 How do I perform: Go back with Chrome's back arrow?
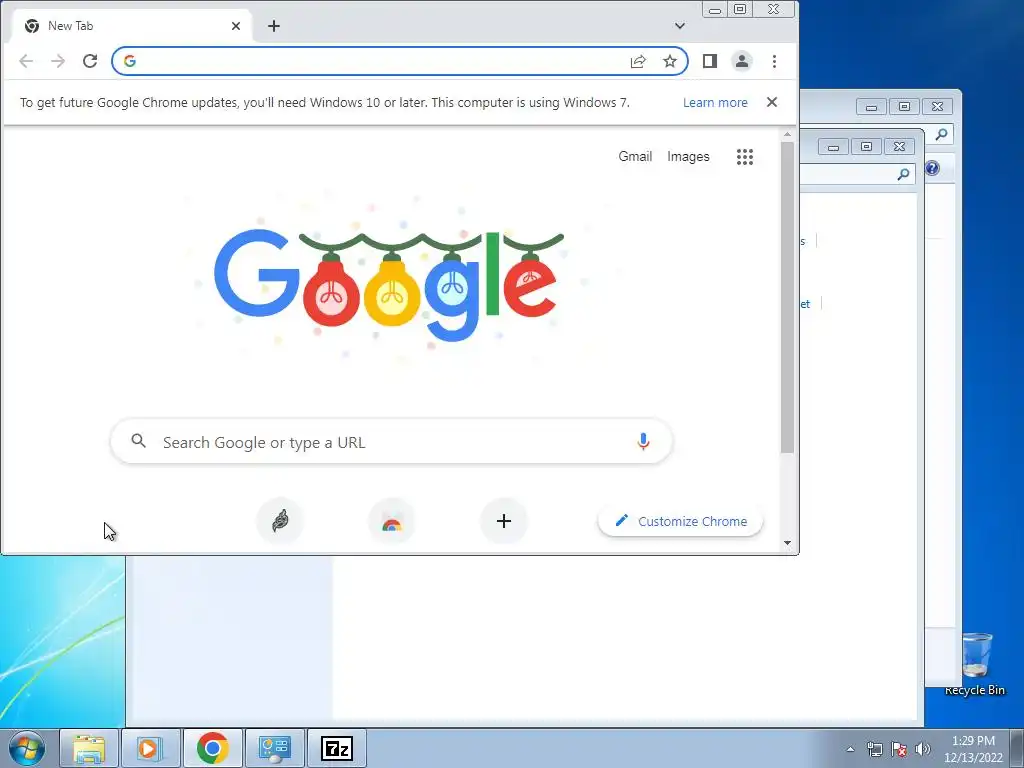coord(26,61)
